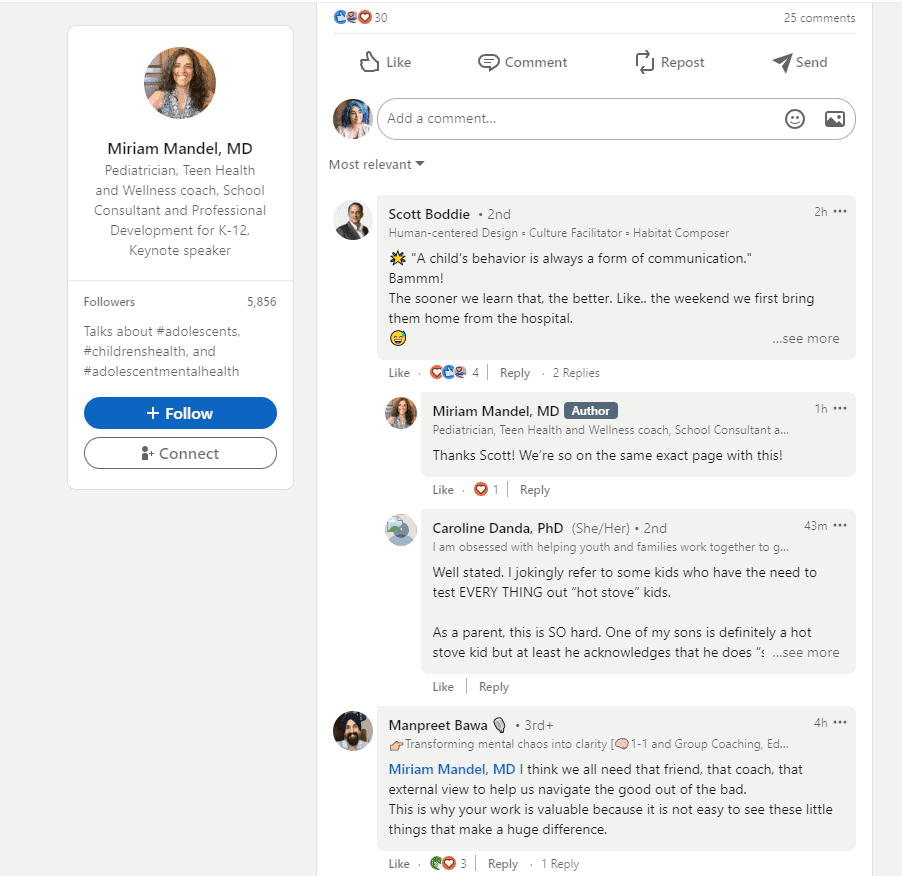902x876 pixels.
Task: Open Scott Boddie's profile photo
Action: coord(352,220)
